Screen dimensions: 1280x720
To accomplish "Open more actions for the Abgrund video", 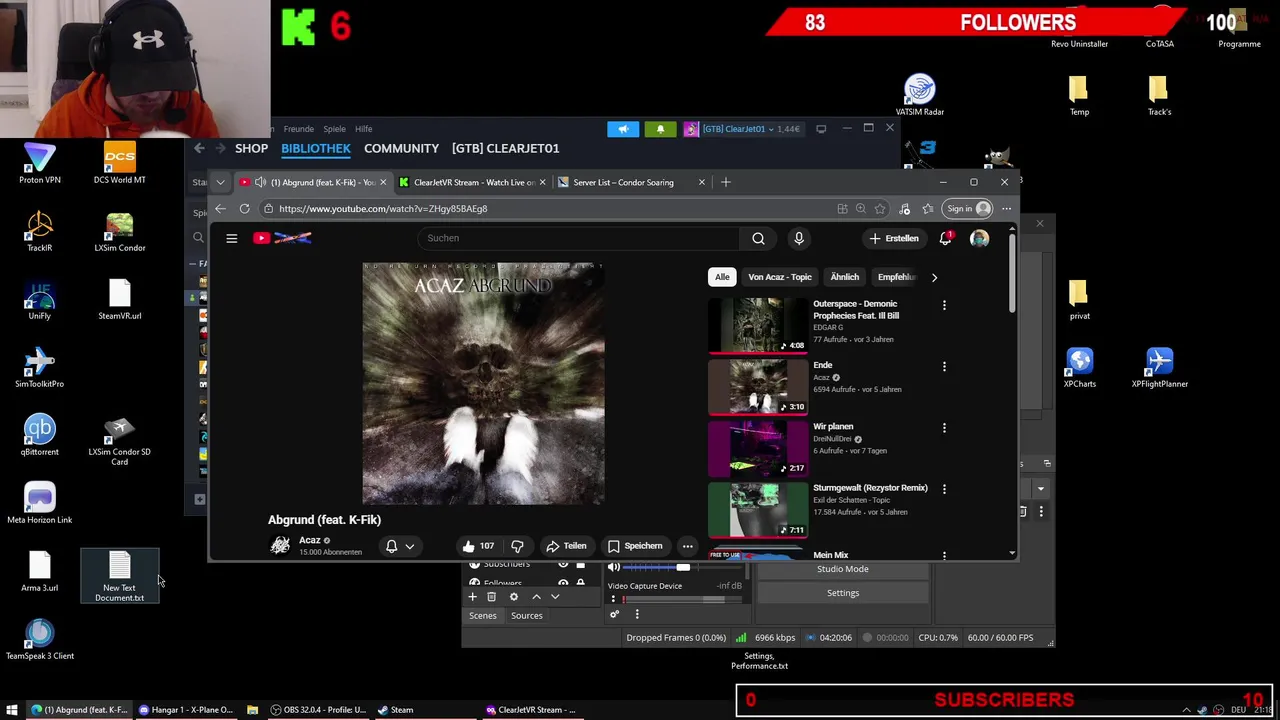I will (687, 546).
